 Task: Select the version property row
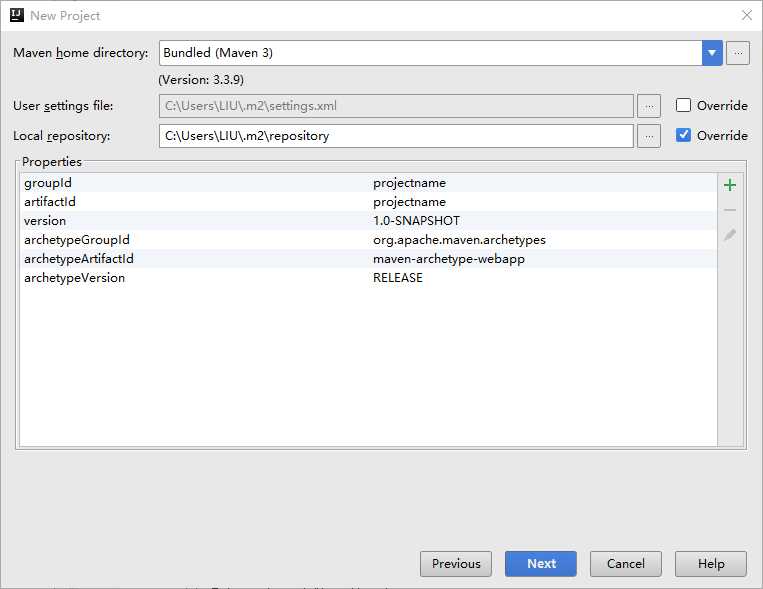tap(368, 221)
